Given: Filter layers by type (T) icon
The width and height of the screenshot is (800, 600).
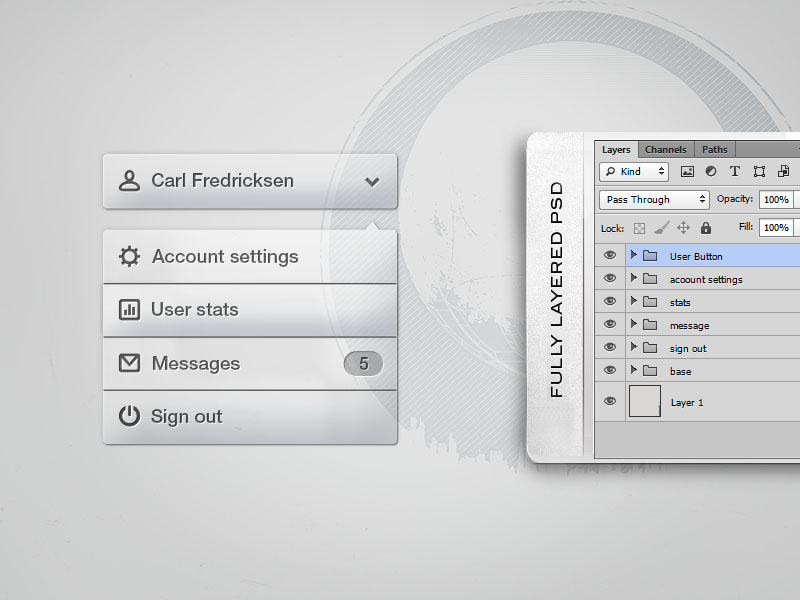Looking at the screenshot, I should 735,171.
